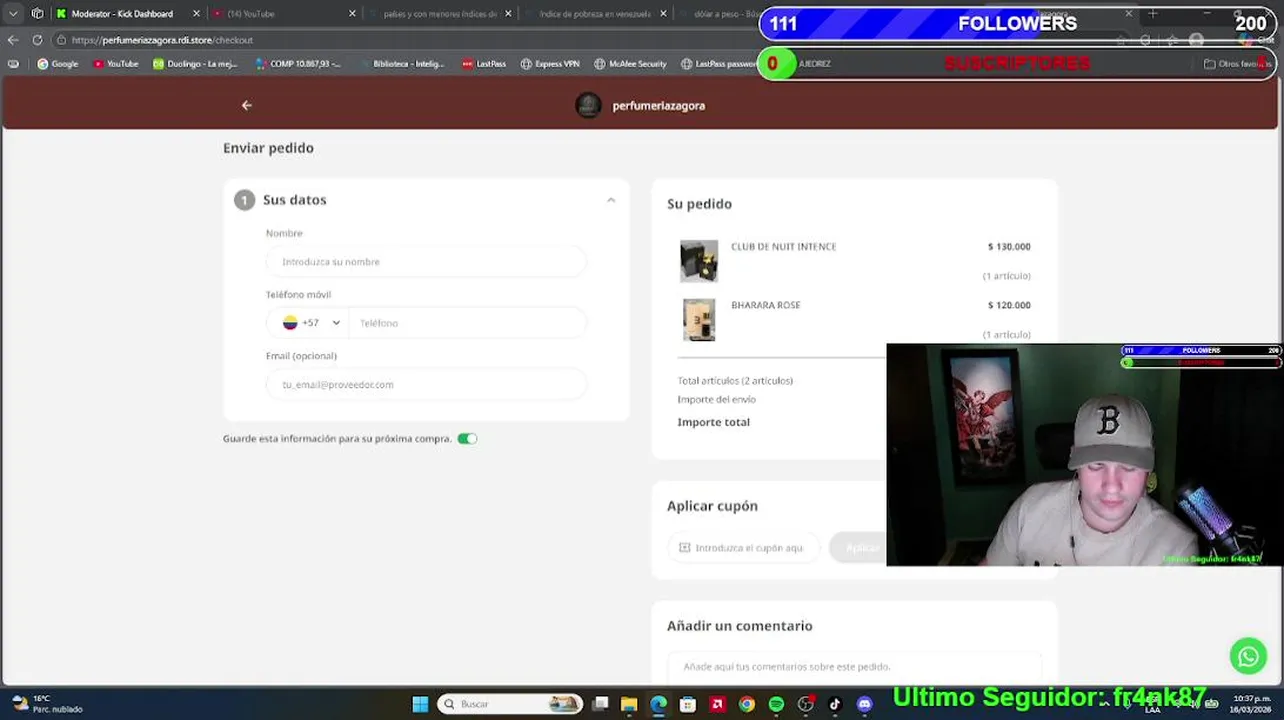Go back using the header arrow

pyautogui.click(x=246, y=105)
